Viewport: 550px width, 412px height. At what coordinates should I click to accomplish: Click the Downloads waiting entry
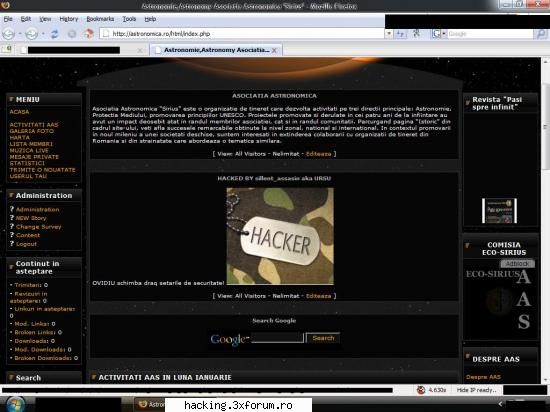(x=31, y=341)
